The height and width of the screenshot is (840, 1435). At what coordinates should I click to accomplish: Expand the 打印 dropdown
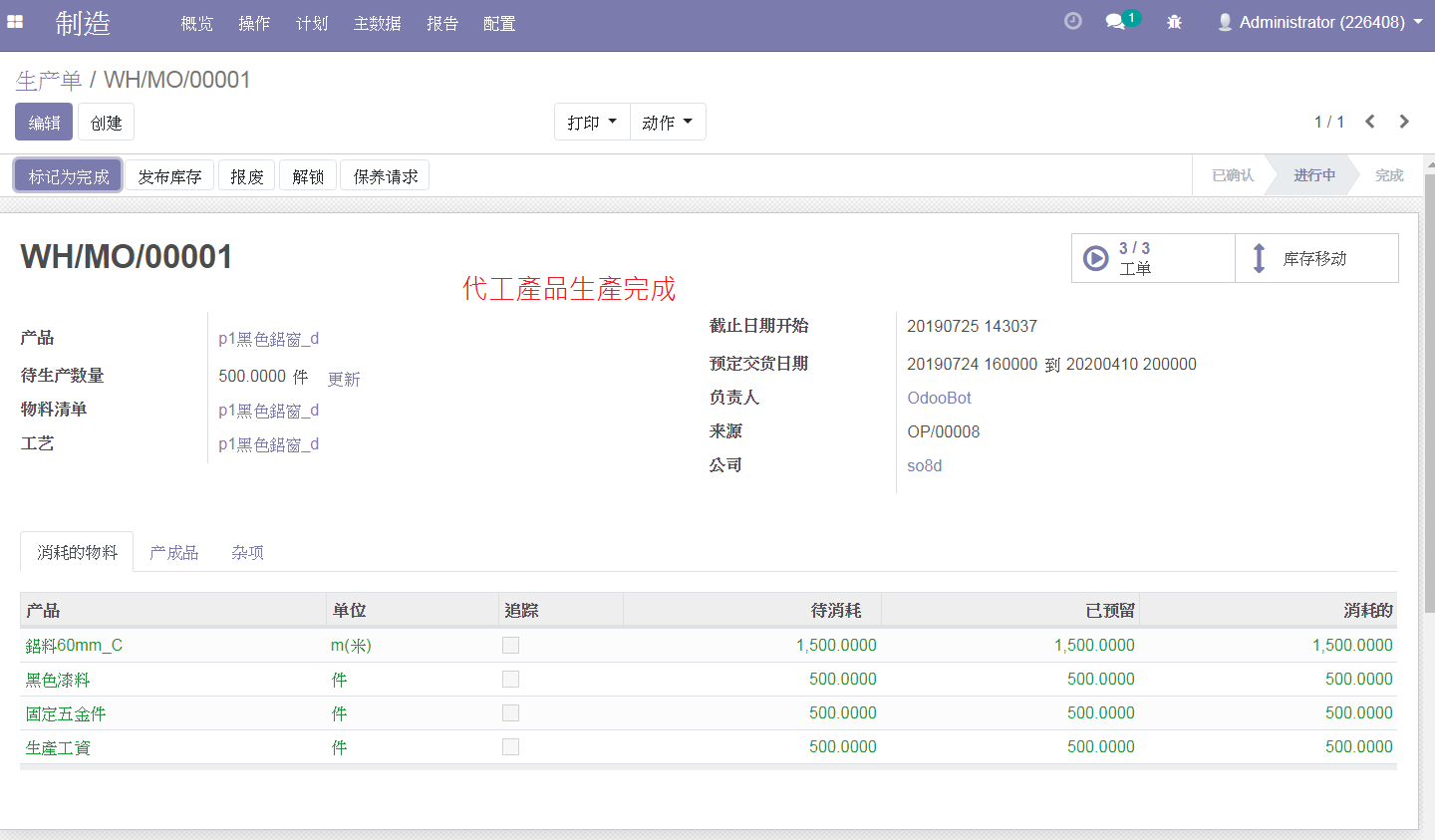[x=592, y=122]
